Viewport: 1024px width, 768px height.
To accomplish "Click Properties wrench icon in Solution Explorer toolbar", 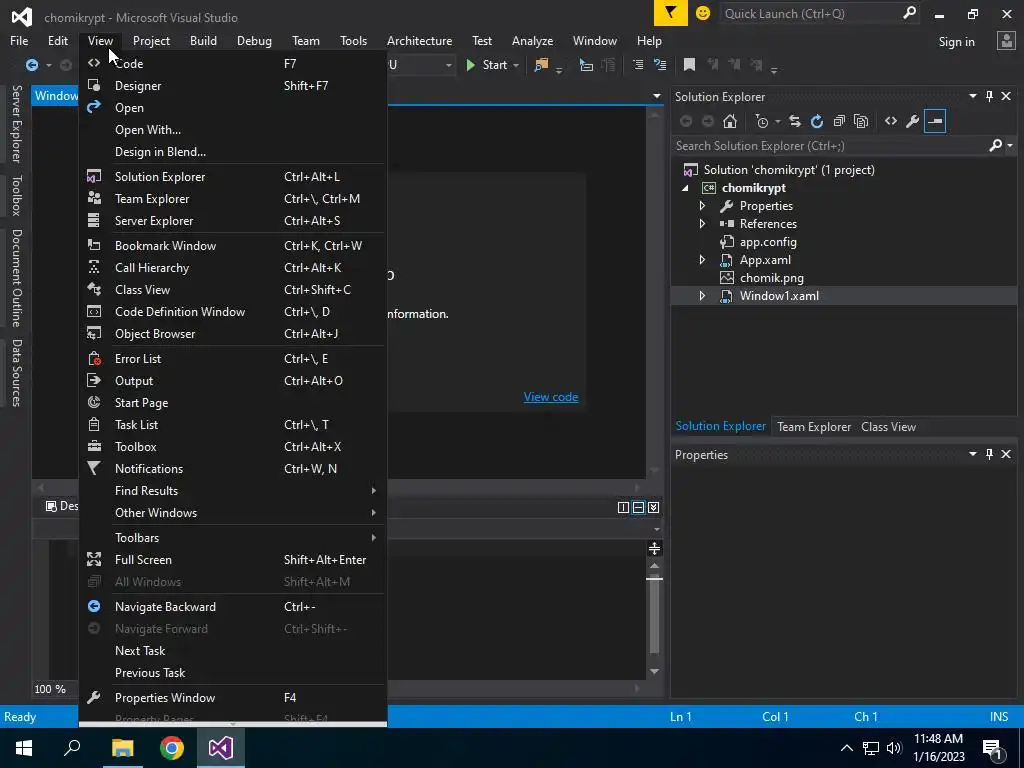I will tap(912, 121).
